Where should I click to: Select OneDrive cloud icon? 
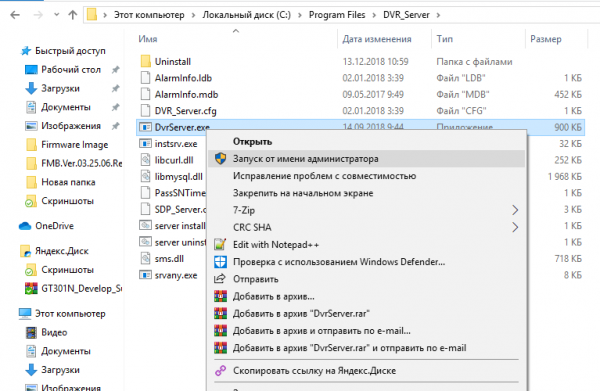tap(25, 226)
